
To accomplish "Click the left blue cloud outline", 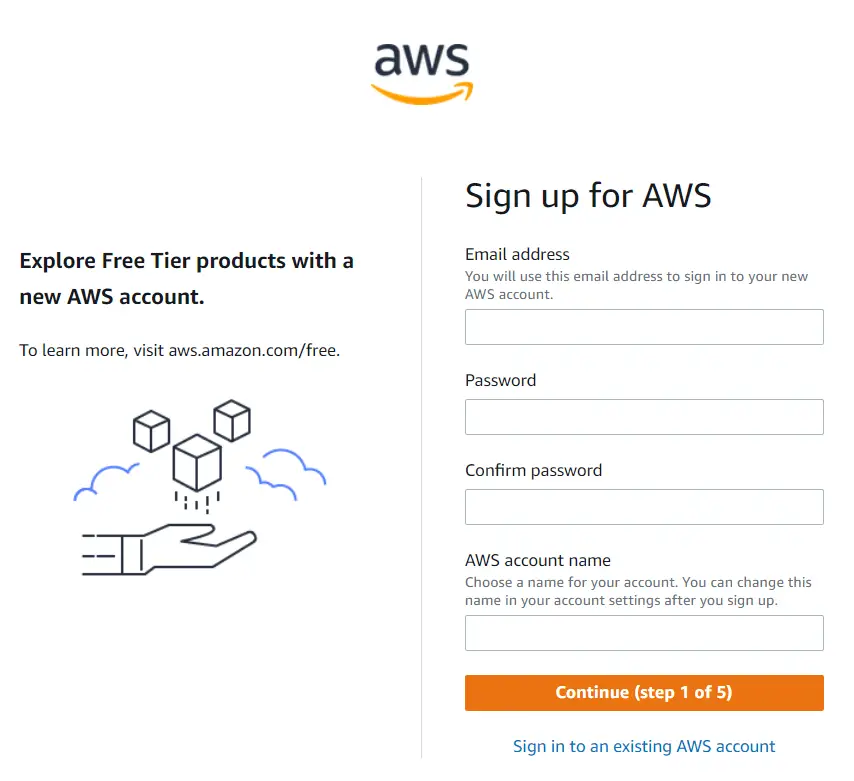I will click(x=106, y=482).
